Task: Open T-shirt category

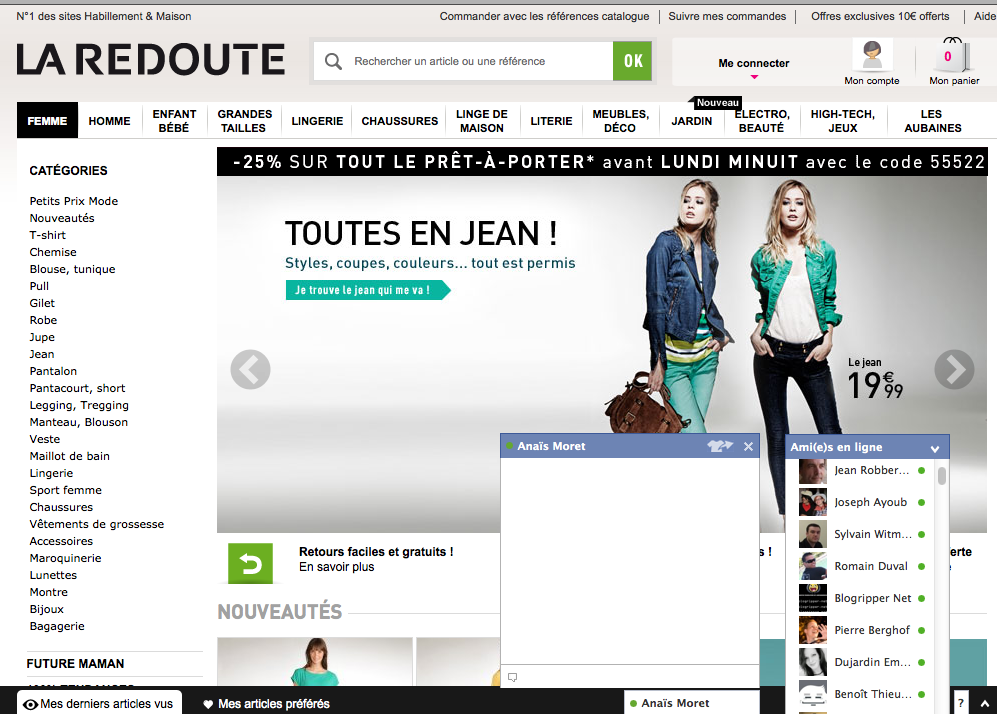Action: click(47, 235)
